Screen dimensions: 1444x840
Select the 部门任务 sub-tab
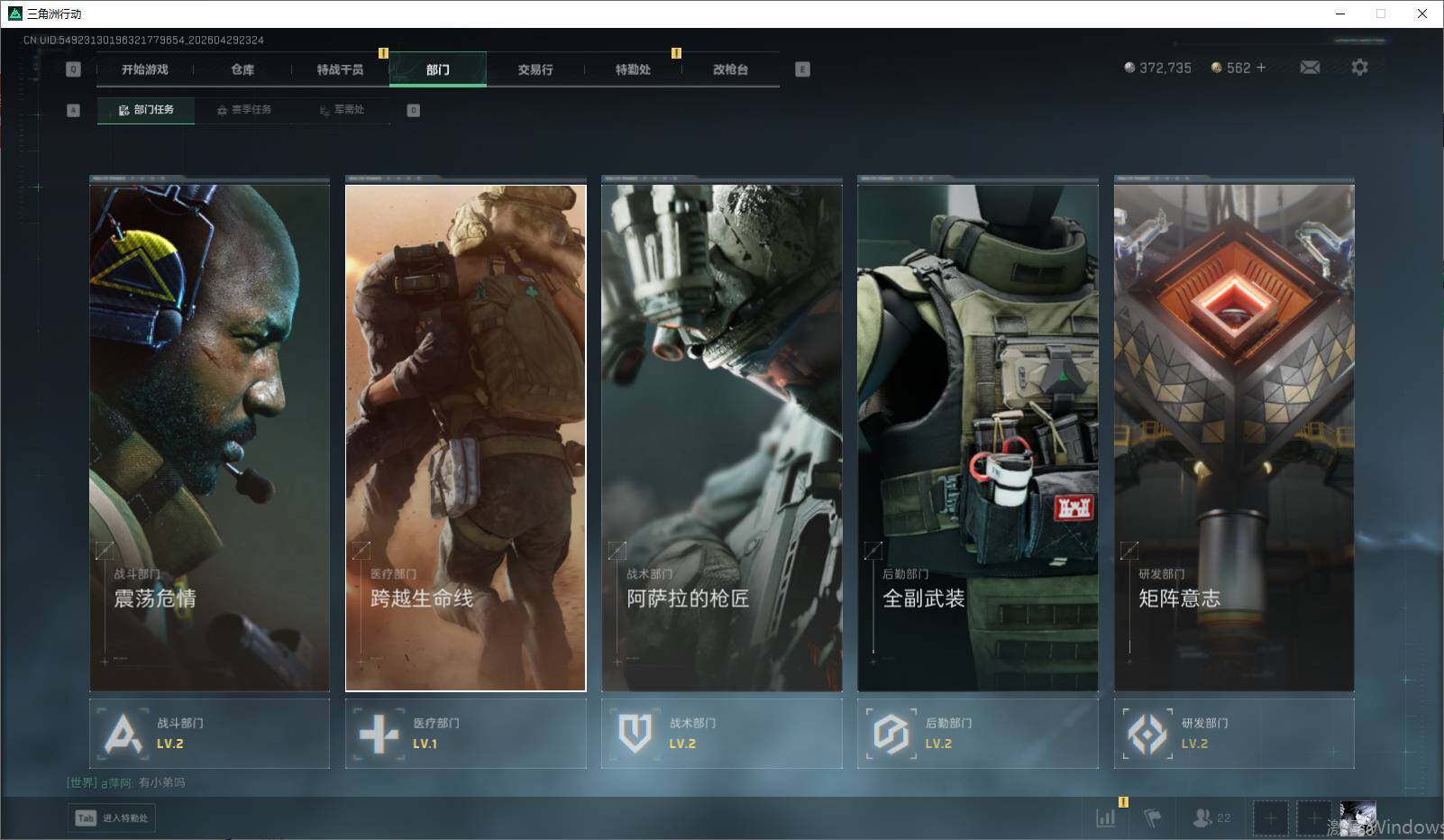tap(146, 110)
